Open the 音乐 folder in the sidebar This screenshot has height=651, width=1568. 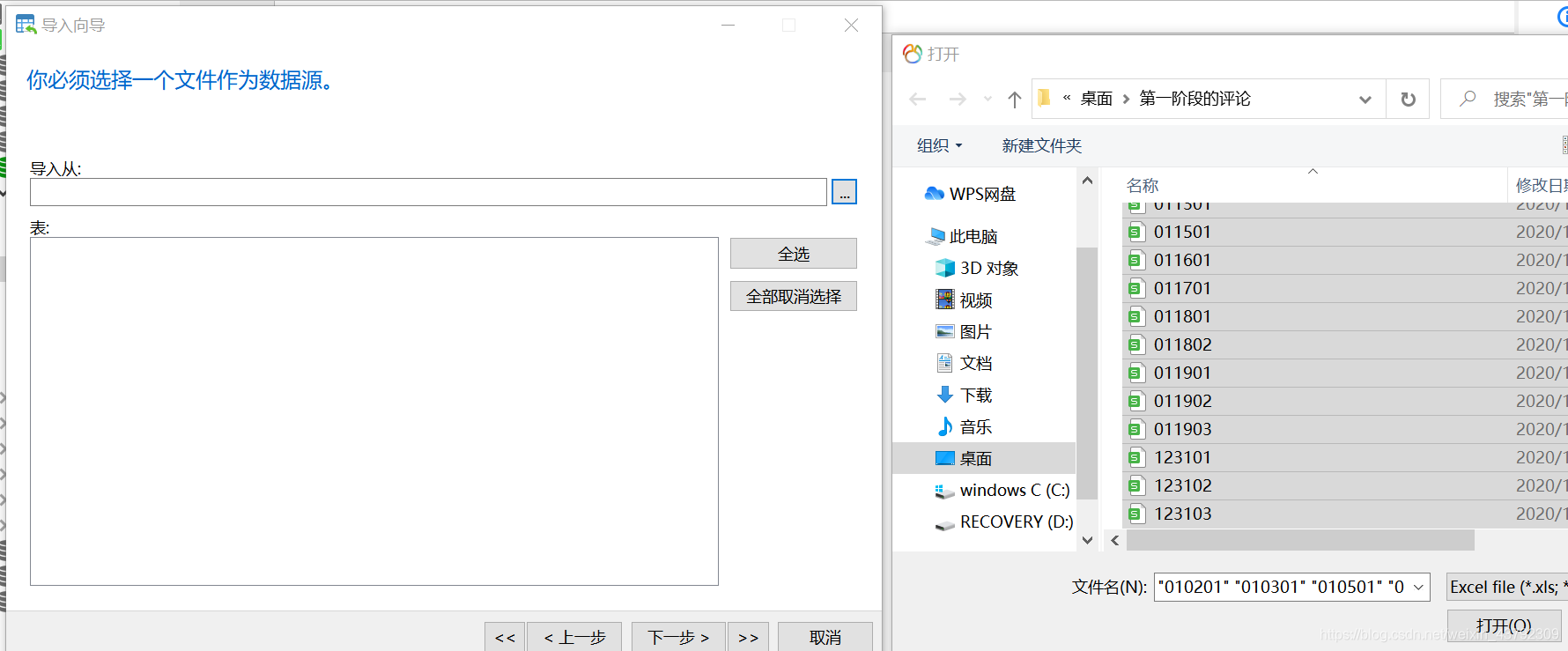[x=975, y=426]
